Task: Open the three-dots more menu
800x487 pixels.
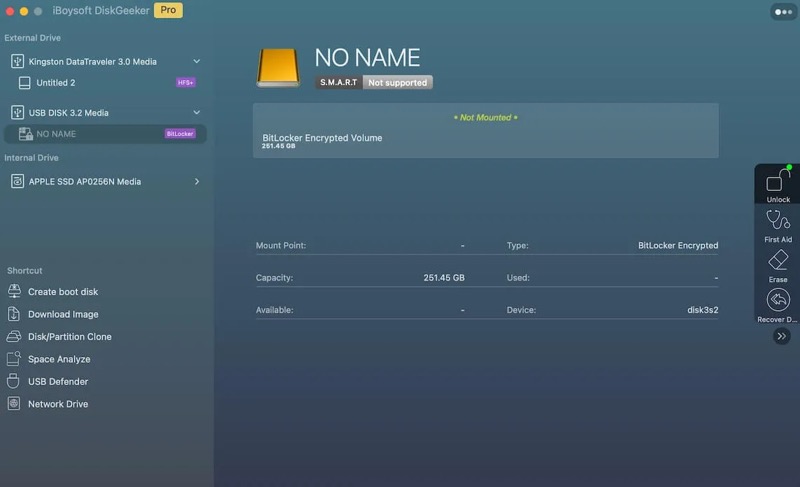Action: coord(783,12)
